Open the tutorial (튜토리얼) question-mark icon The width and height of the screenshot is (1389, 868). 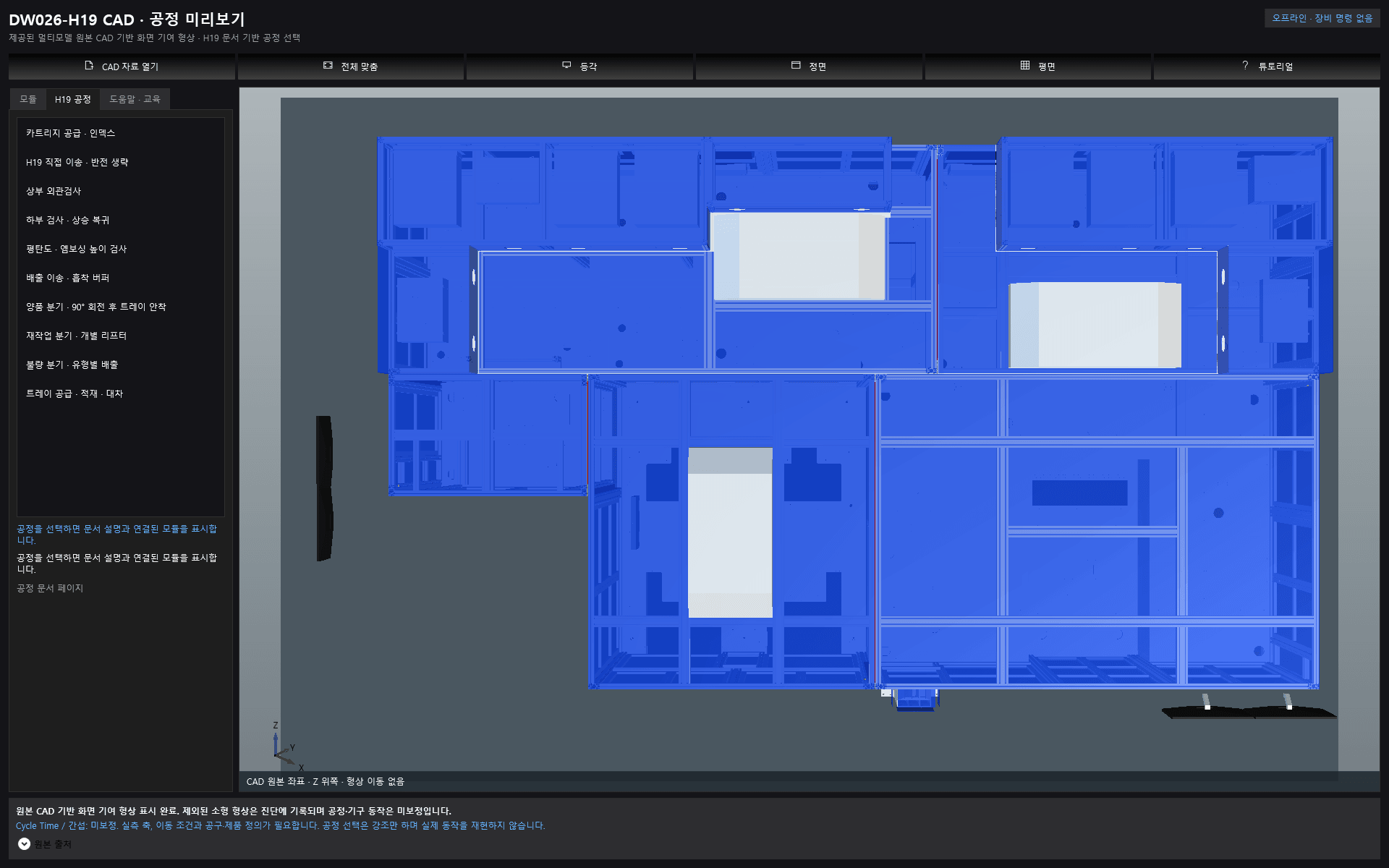pyautogui.click(x=1245, y=66)
